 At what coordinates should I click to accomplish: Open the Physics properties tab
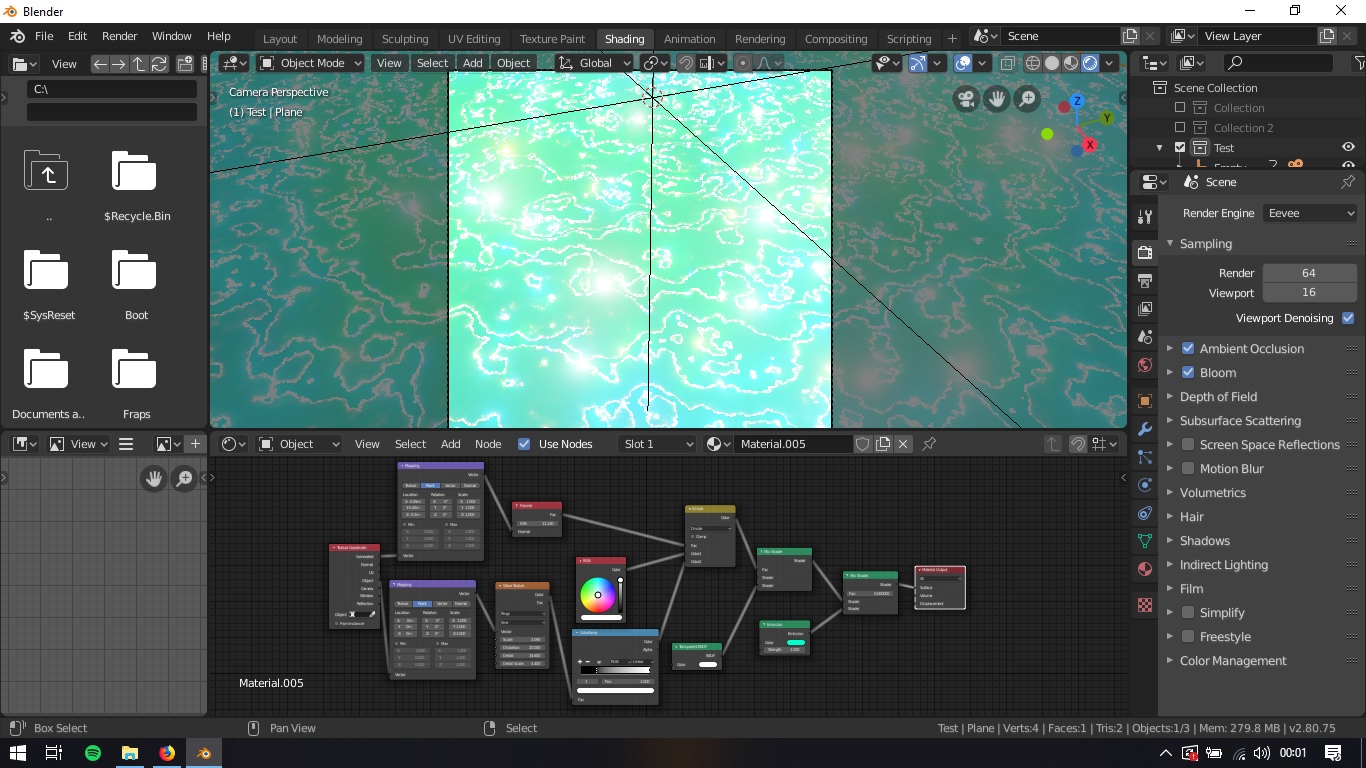(x=1145, y=485)
